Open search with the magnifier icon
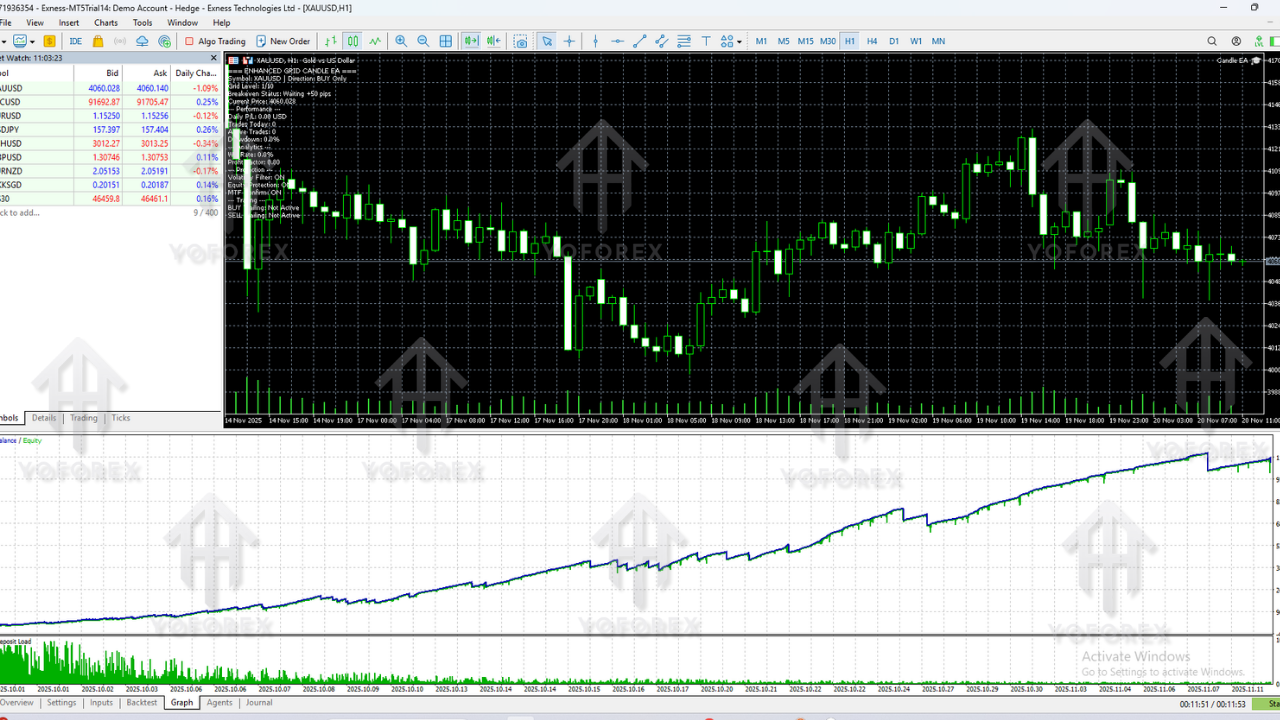1280x720 pixels. [1212, 41]
